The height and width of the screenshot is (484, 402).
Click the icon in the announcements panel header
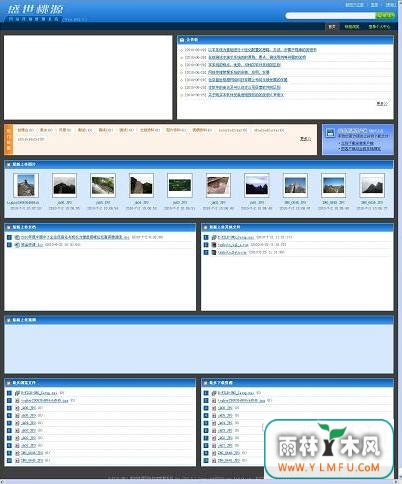(182, 40)
